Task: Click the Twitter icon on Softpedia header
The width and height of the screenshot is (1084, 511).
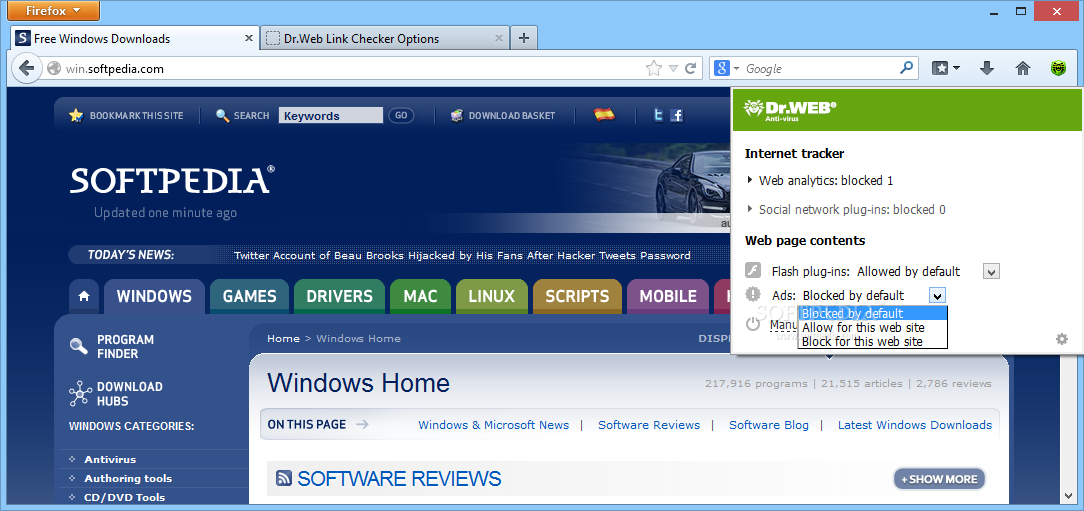Action: tap(659, 115)
